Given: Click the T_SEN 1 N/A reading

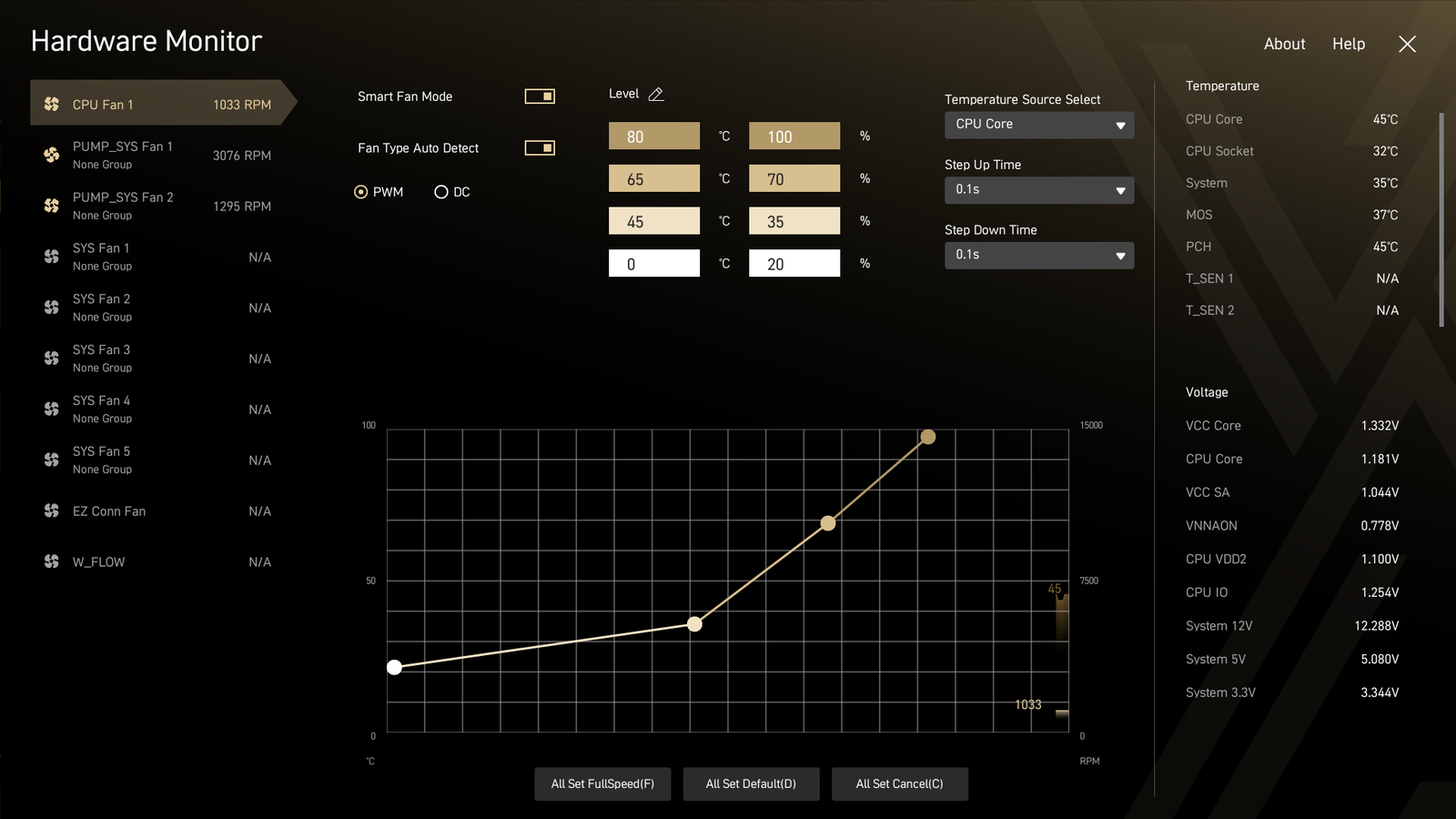Looking at the screenshot, I should point(1292,278).
